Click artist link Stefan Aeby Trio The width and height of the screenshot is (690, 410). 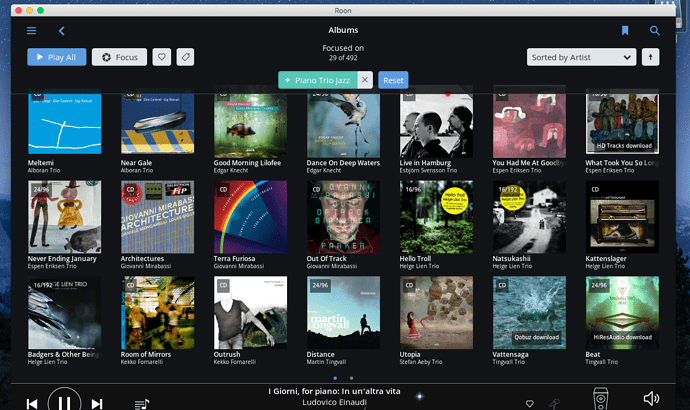421,362
